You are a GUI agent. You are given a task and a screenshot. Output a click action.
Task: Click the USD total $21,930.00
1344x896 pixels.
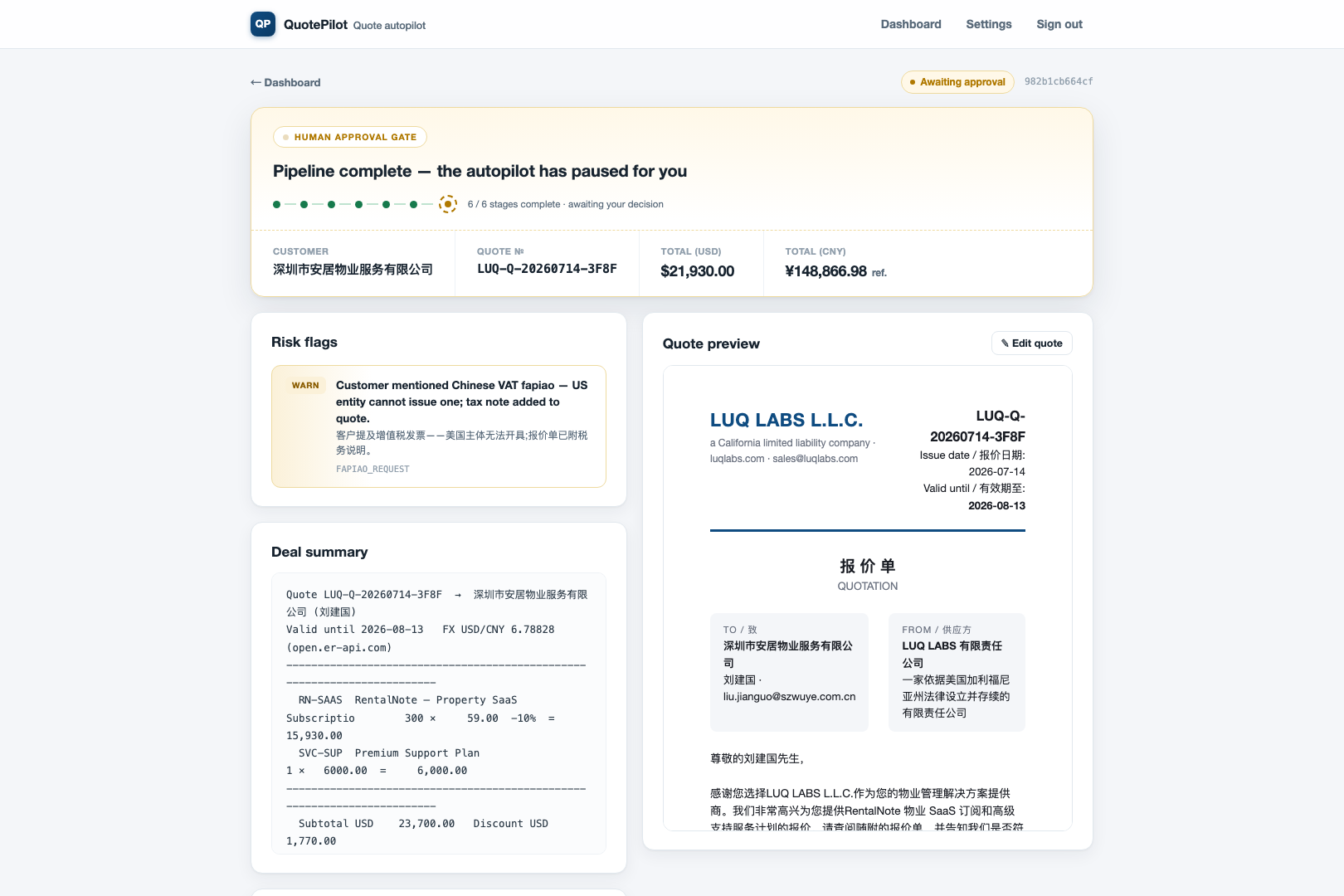(x=698, y=271)
